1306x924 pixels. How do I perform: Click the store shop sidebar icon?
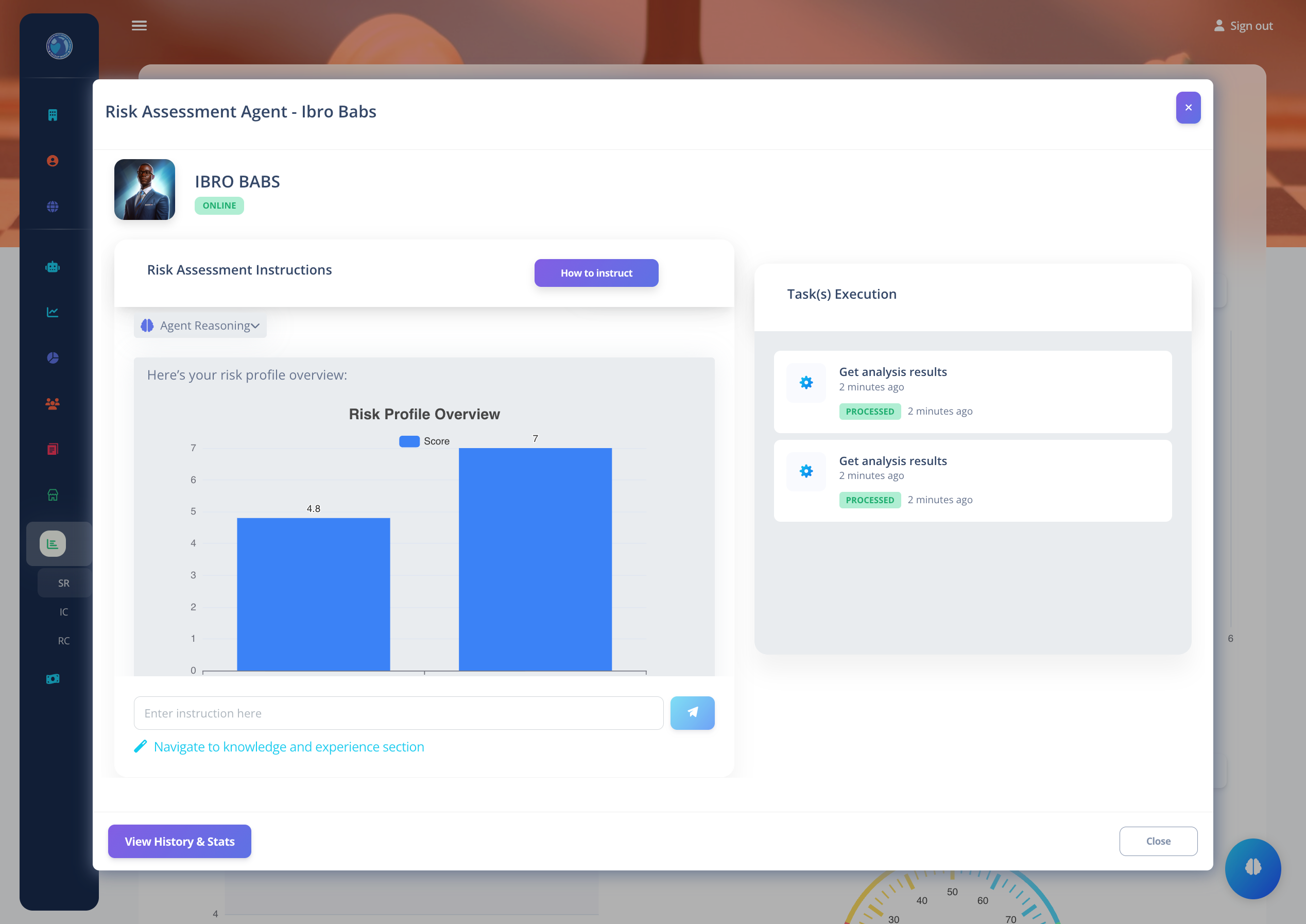53,495
